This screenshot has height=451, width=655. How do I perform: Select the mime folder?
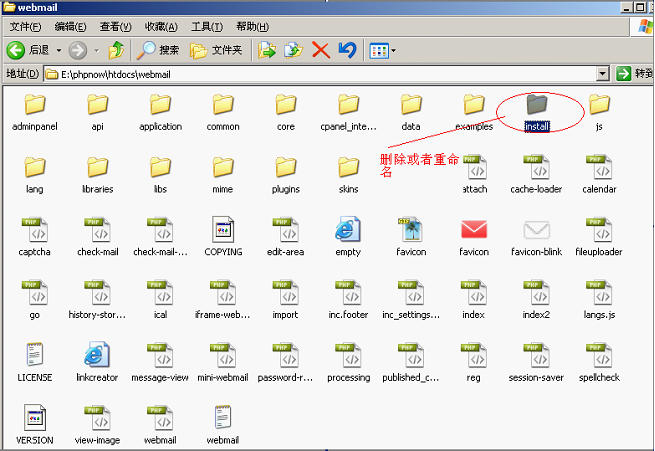223,175
